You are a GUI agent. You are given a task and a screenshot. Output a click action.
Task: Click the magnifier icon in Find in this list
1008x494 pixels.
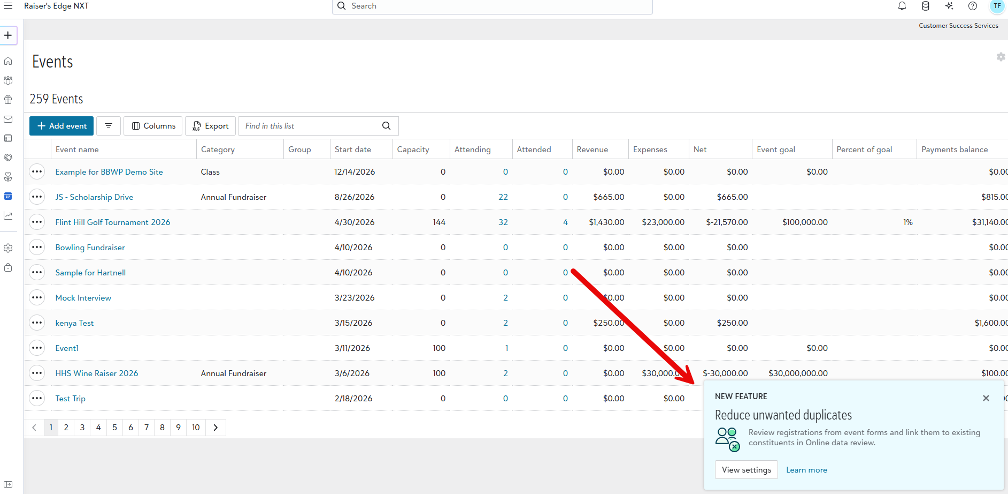(x=386, y=126)
